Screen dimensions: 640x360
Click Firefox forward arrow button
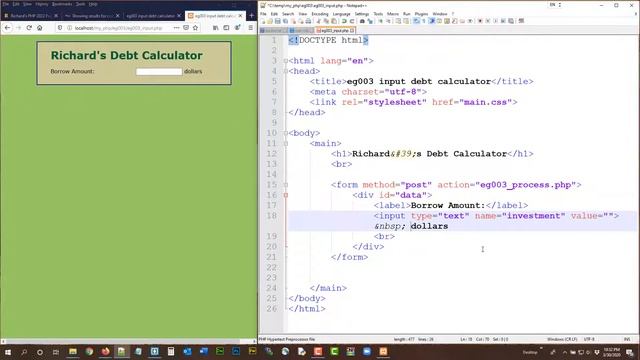click(18, 28)
